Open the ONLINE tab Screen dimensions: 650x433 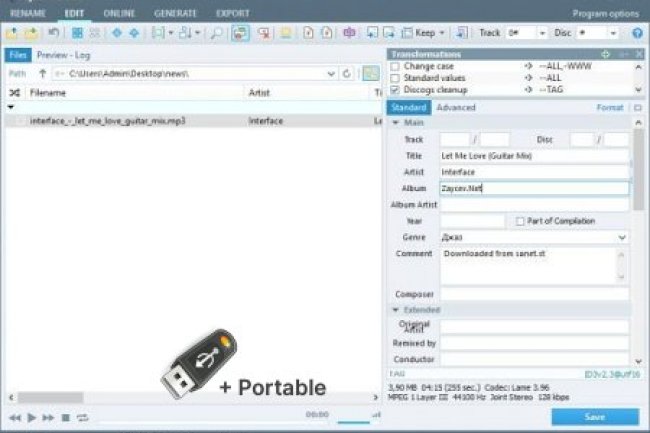coord(119,13)
